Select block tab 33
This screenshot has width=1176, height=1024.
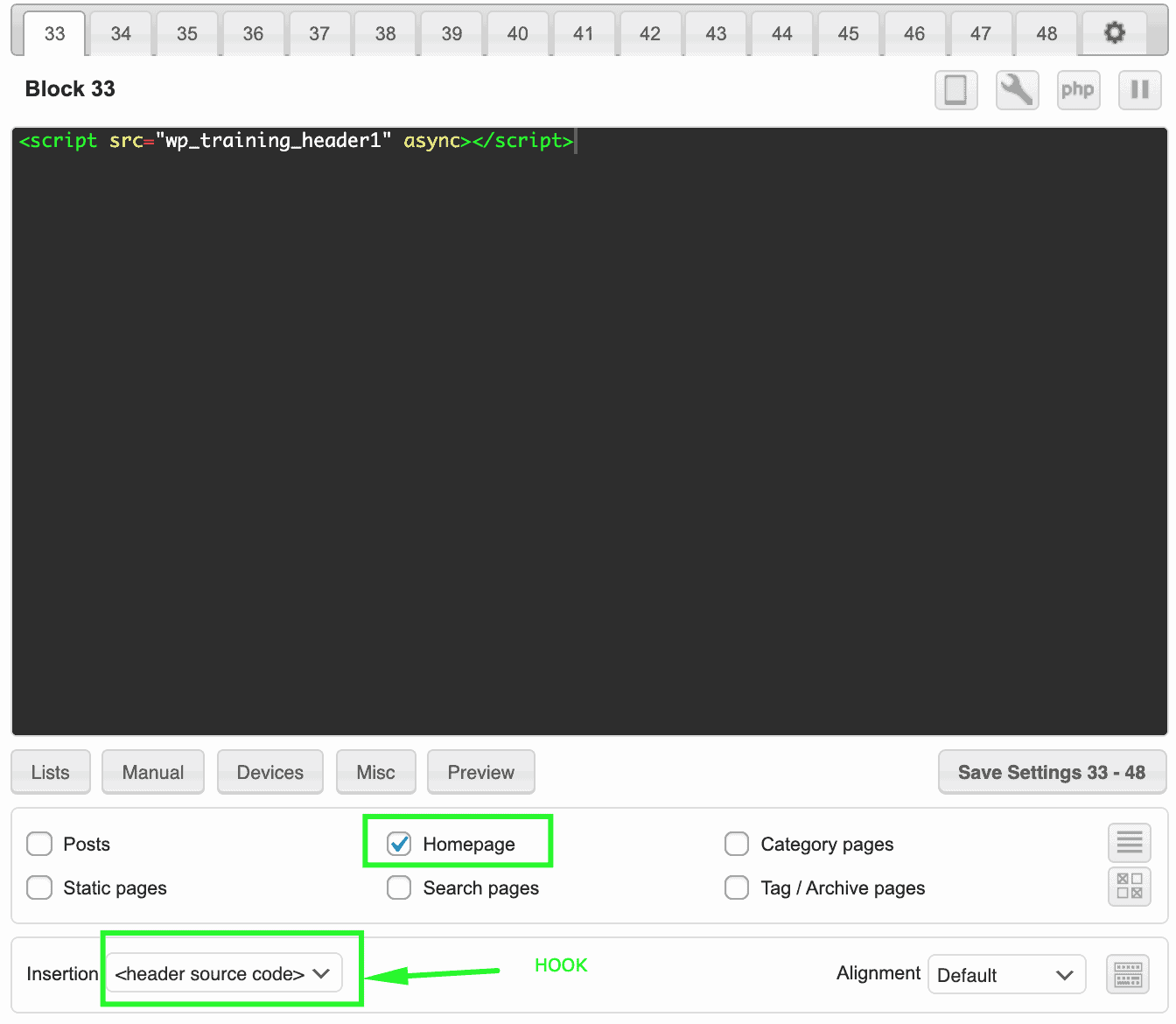[54, 33]
